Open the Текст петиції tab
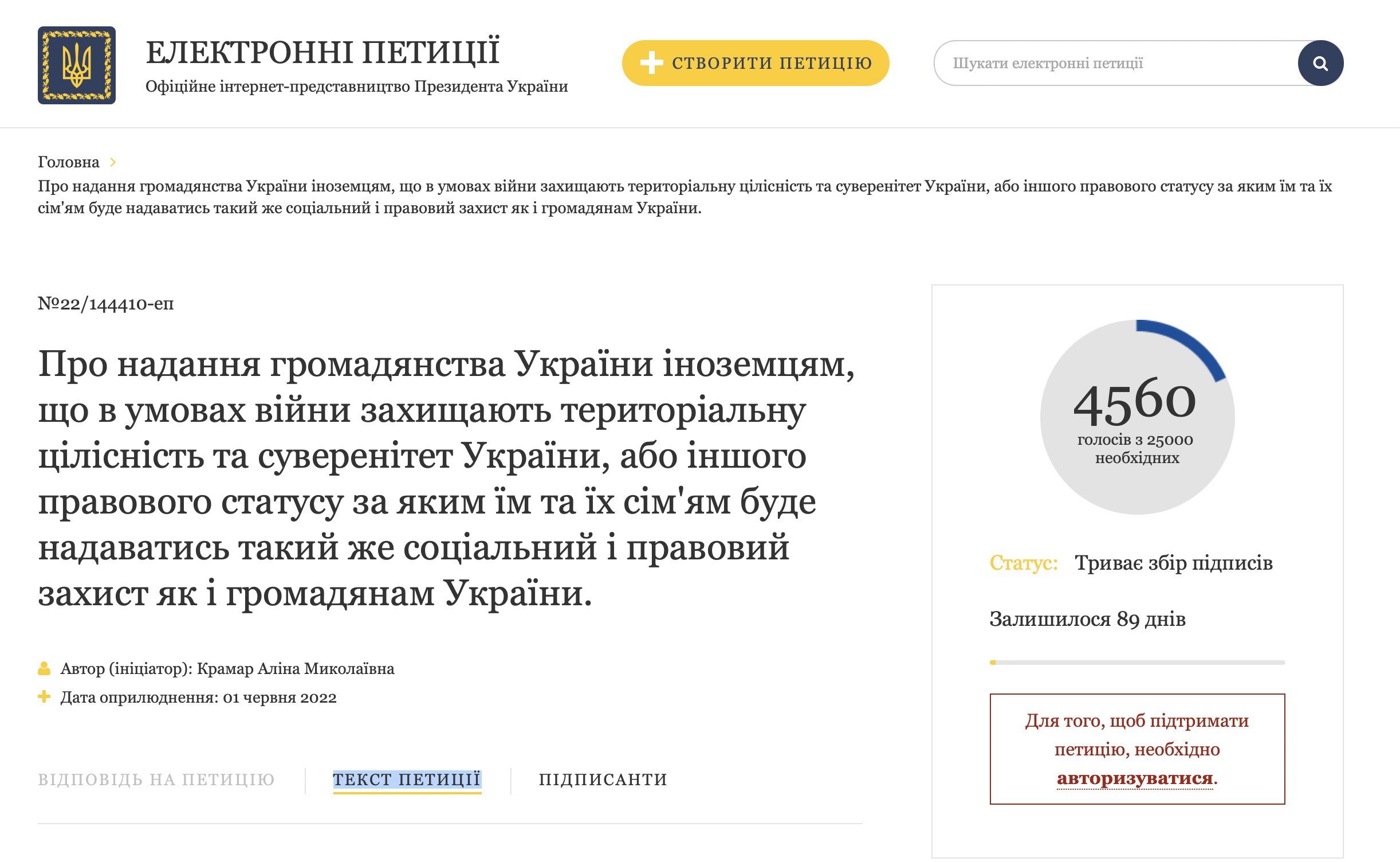The image size is (1400, 862). coord(407,779)
